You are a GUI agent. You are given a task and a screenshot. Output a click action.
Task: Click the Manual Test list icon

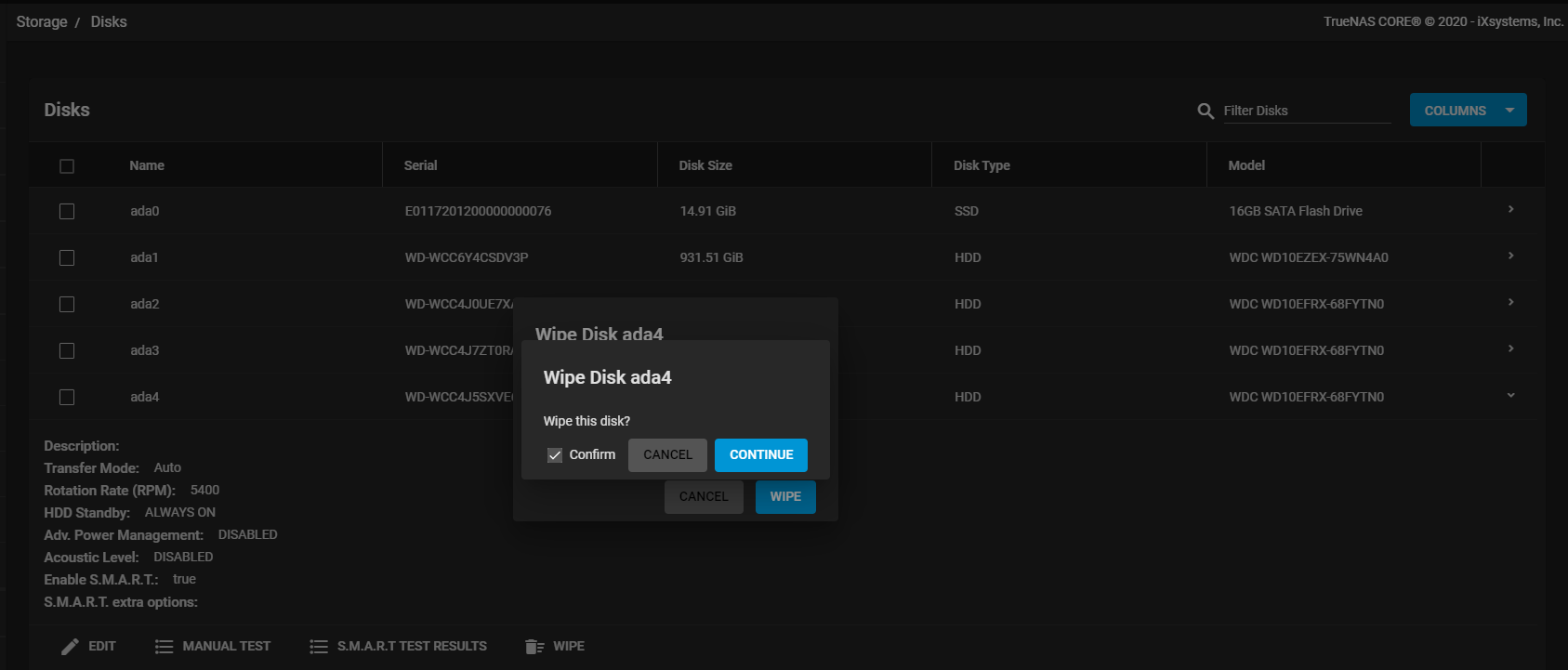tap(164, 647)
